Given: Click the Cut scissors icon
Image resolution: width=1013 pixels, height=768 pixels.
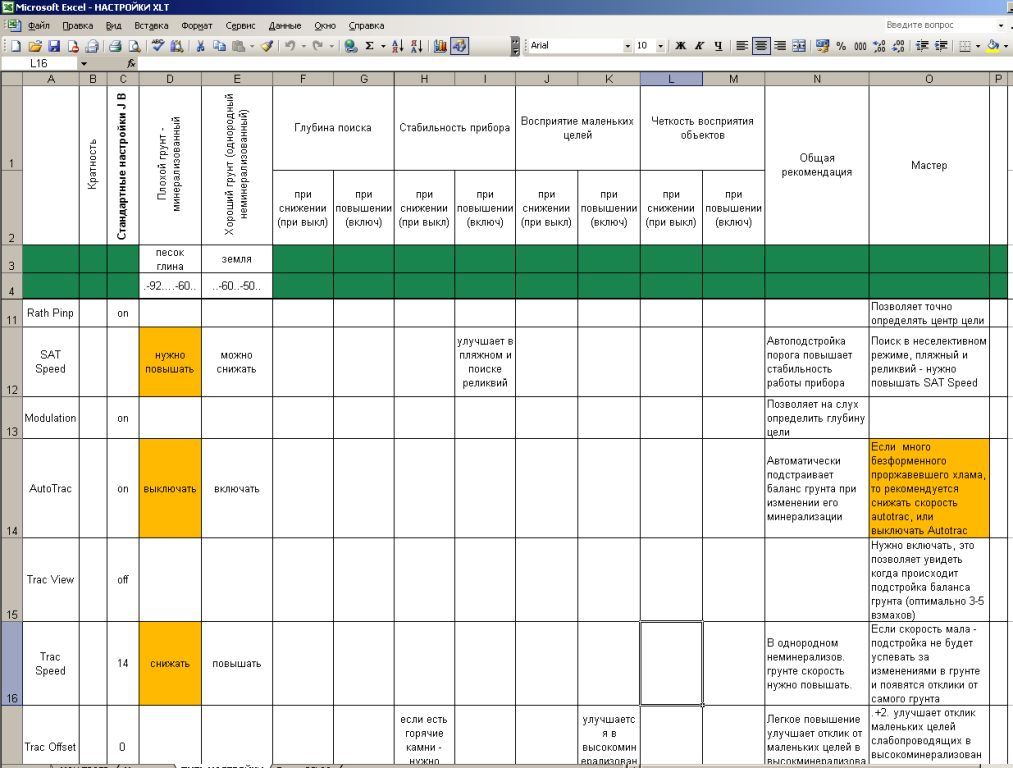Looking at the screenshot, I should [x=200, y=46].
